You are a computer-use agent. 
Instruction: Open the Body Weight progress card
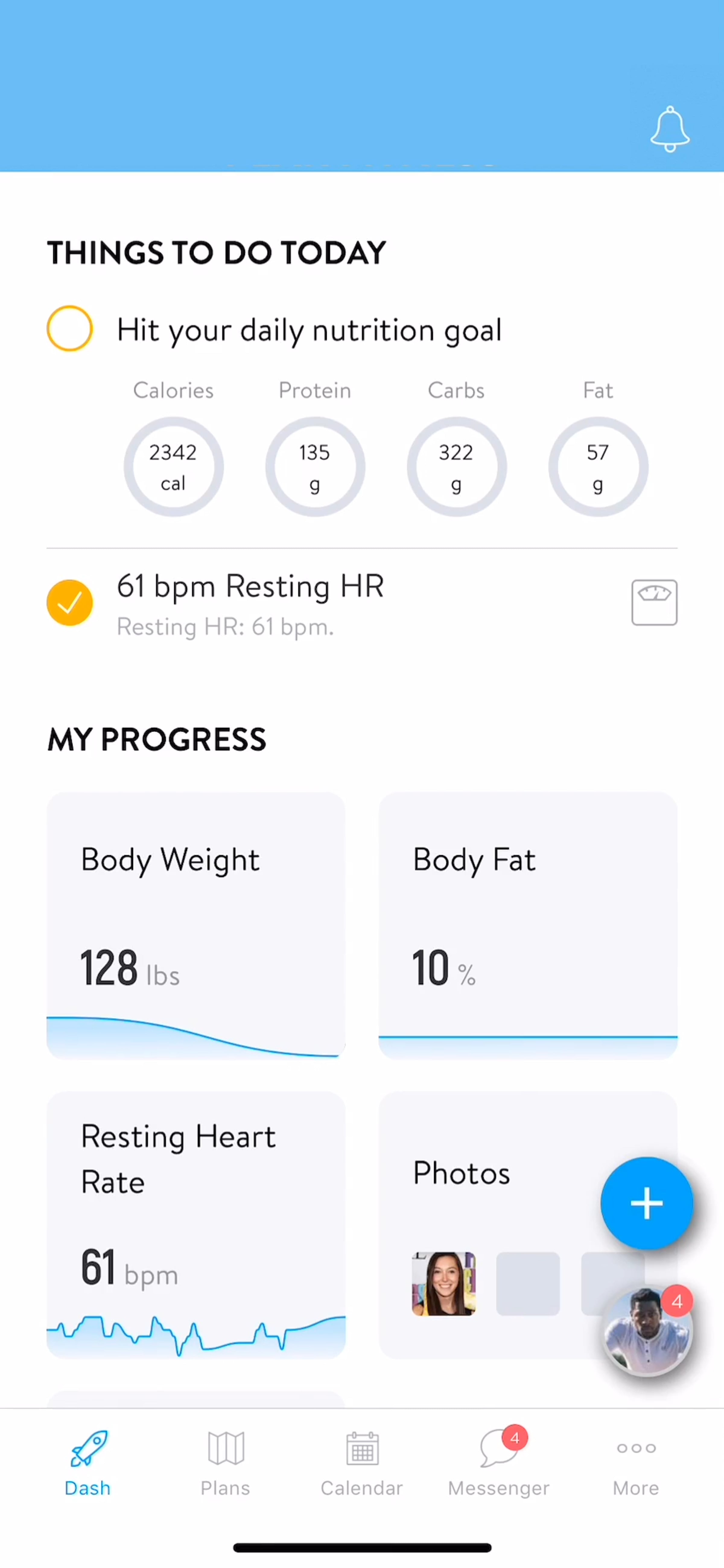pos(196,925)
